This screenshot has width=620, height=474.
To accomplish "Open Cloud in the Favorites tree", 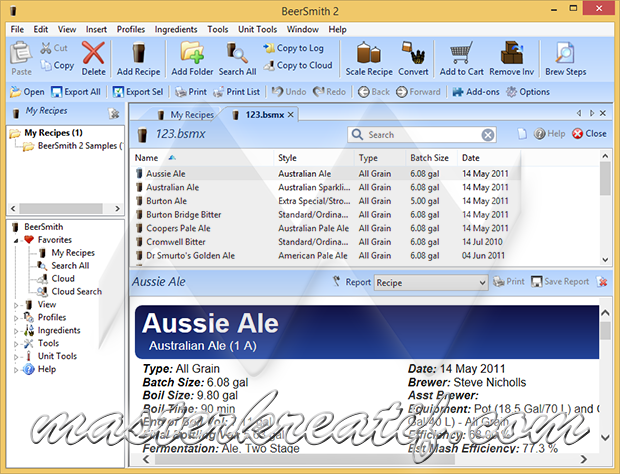I will tap(56, 279).
